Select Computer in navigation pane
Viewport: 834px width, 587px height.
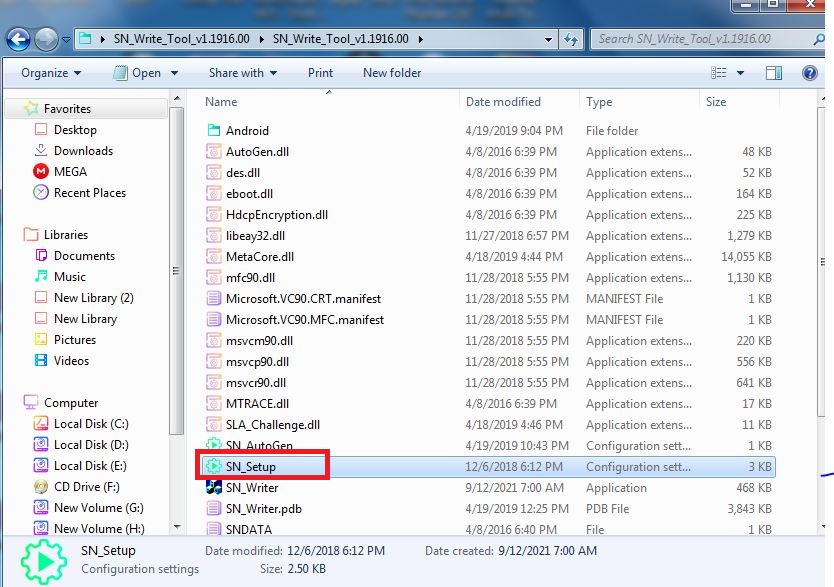[x=71, y=402]
